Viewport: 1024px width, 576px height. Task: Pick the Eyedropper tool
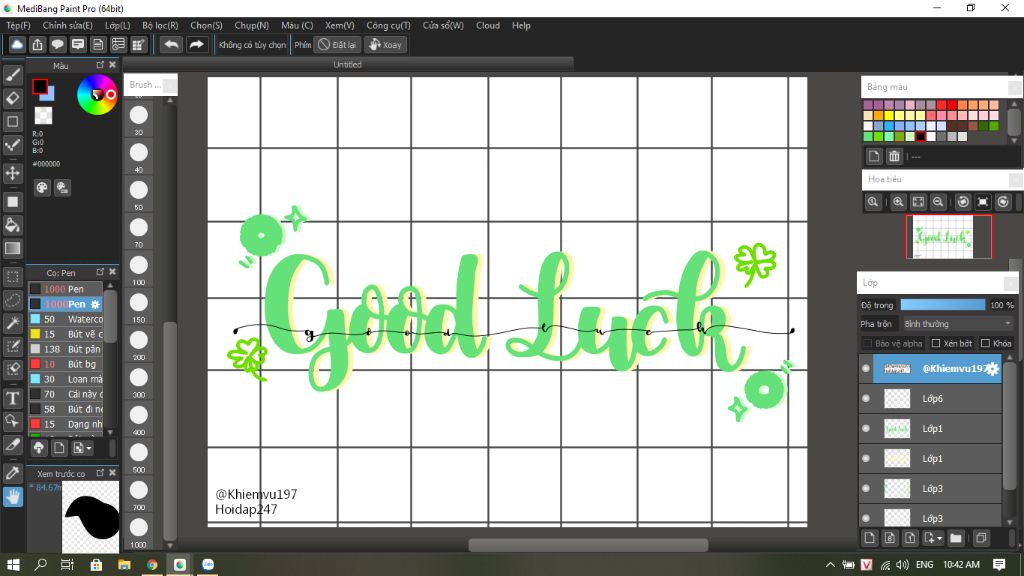[12, 472]
